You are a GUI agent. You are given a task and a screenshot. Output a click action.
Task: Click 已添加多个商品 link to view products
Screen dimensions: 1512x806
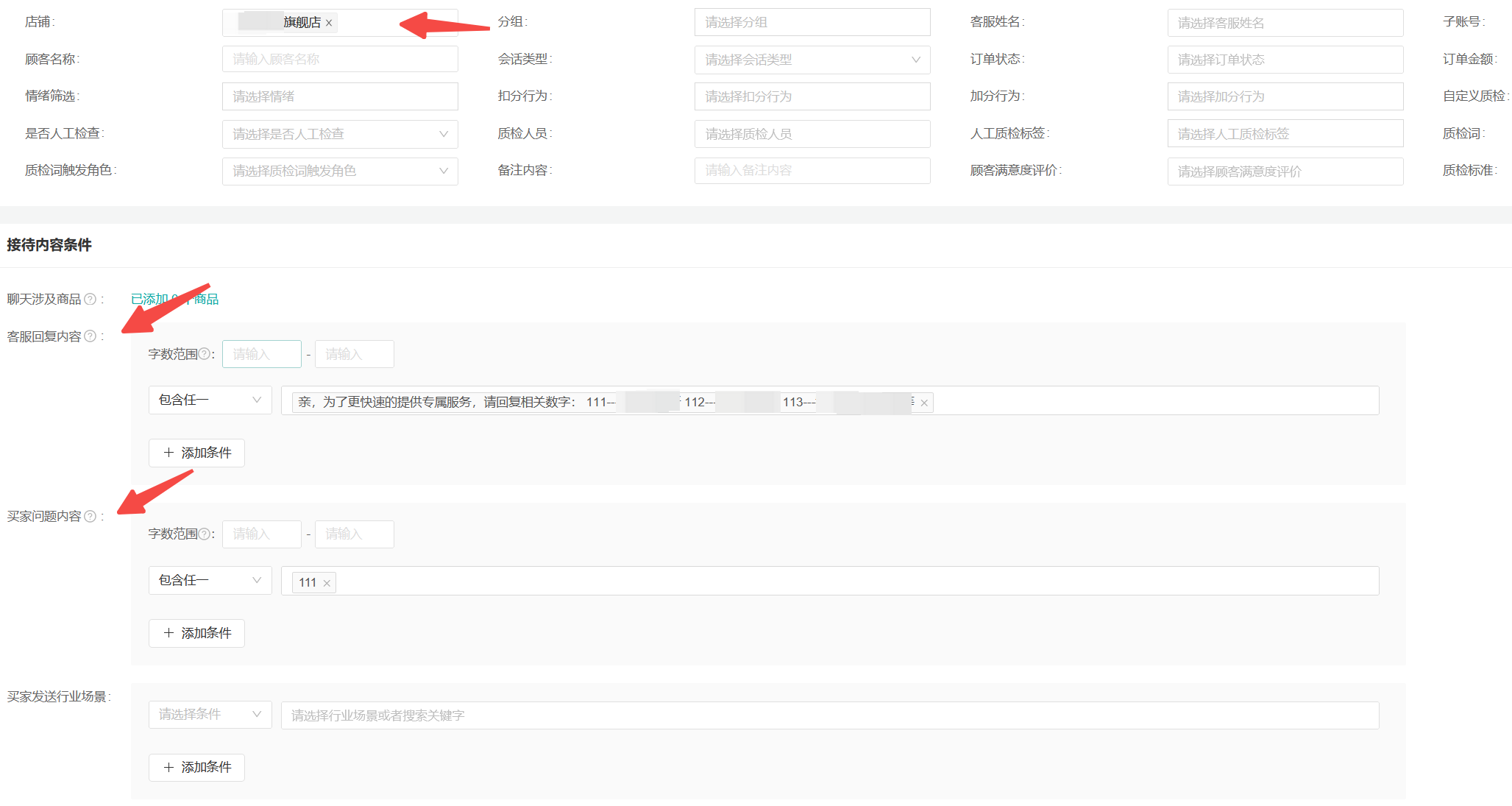[x=177, y=298]
